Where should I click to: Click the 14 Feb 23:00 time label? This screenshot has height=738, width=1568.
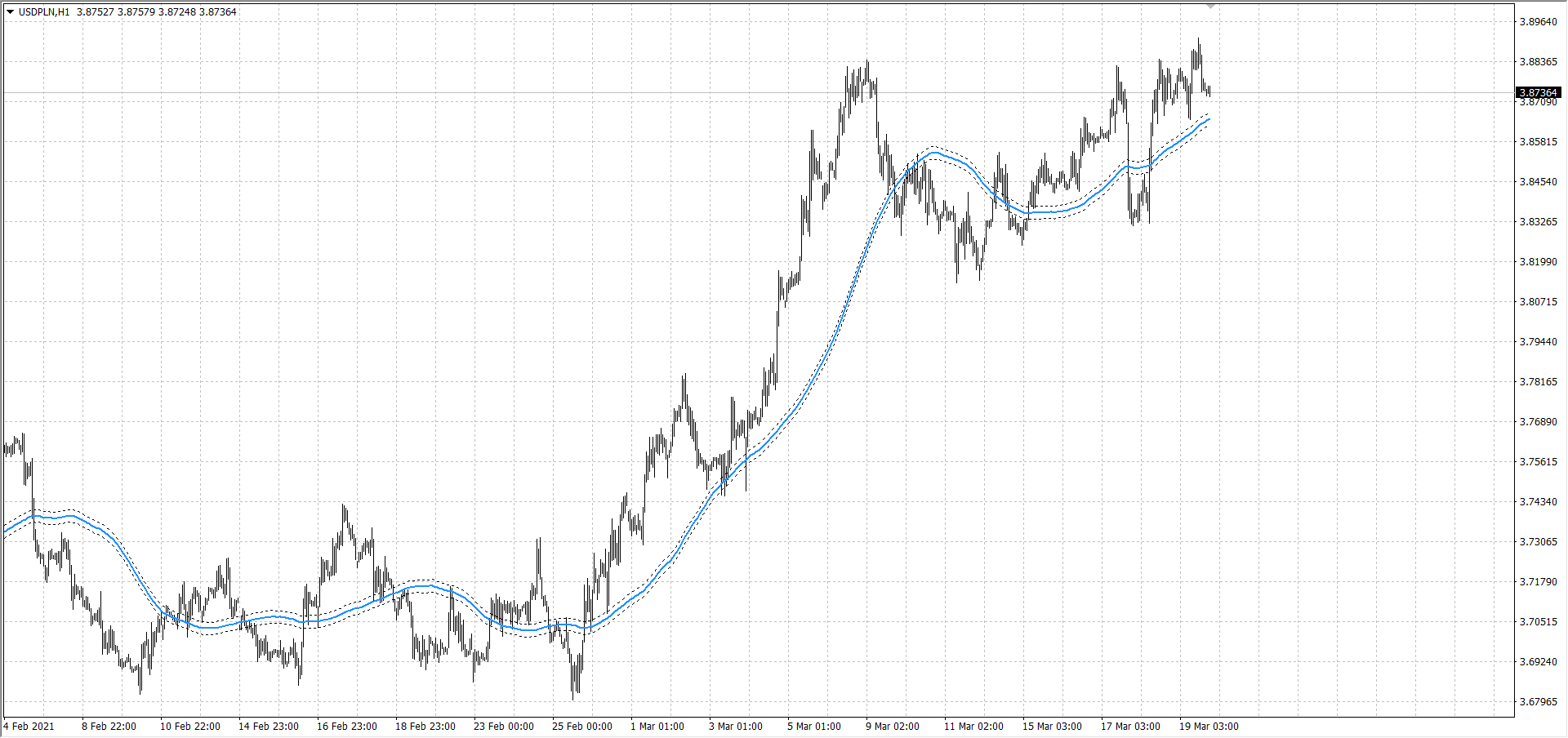268,727
